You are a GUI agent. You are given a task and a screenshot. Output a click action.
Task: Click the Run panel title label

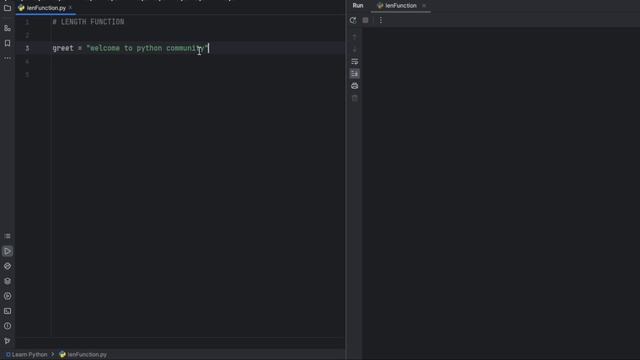(358, 6)
